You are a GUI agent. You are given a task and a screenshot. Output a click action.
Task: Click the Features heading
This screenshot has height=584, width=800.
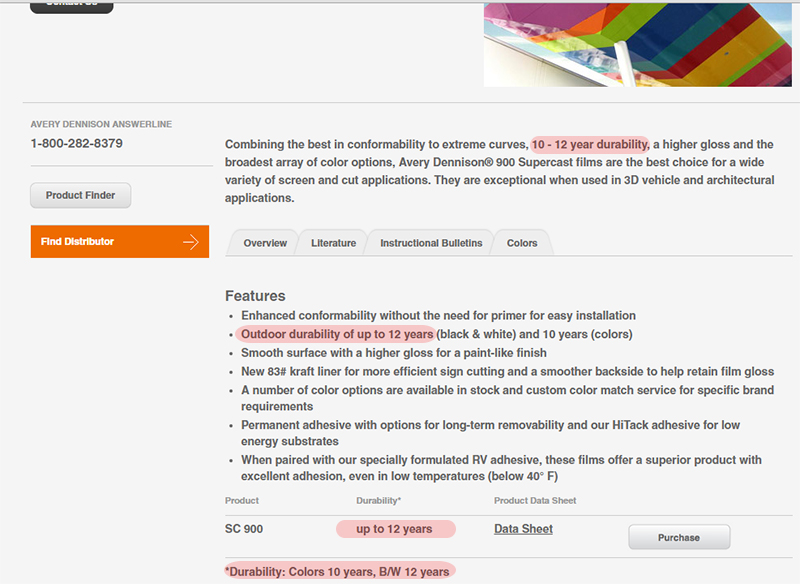(255, 296)
